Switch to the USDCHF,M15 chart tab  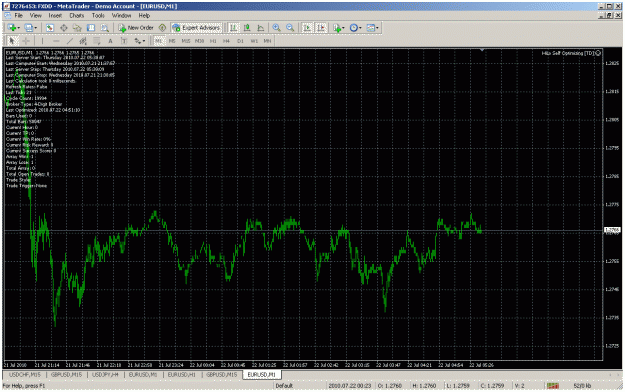click(x=25, y=375)
